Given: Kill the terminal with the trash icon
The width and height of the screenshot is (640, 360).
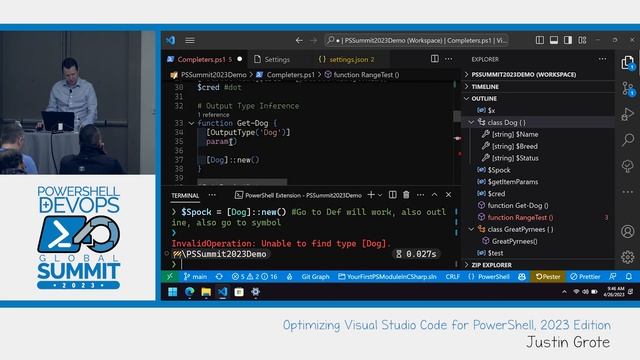Looking at the screenshot, I should [406, 195].
